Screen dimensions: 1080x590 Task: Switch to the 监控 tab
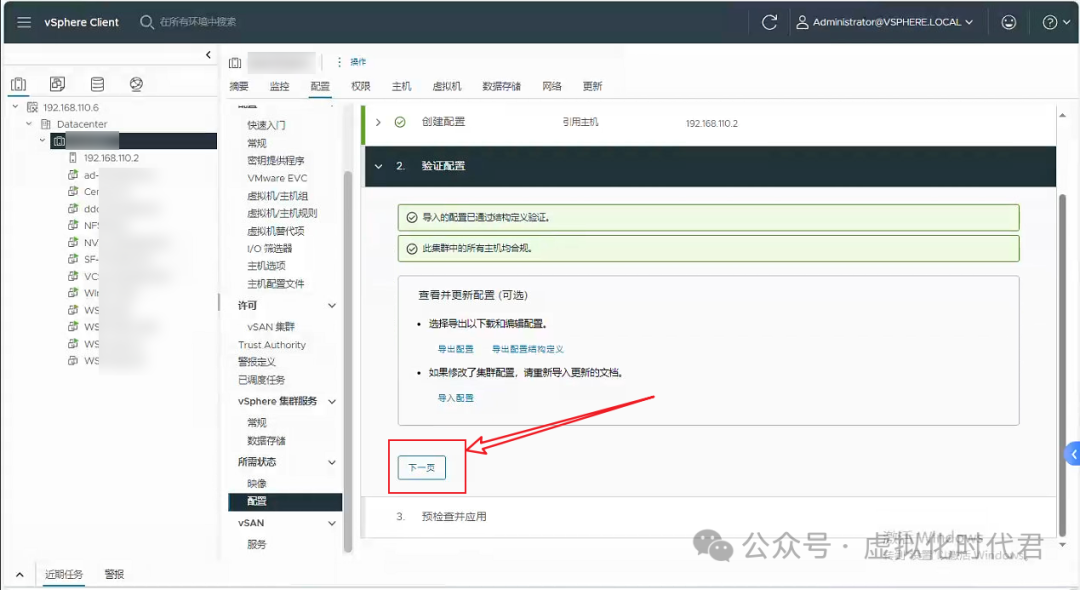(279, 86)
